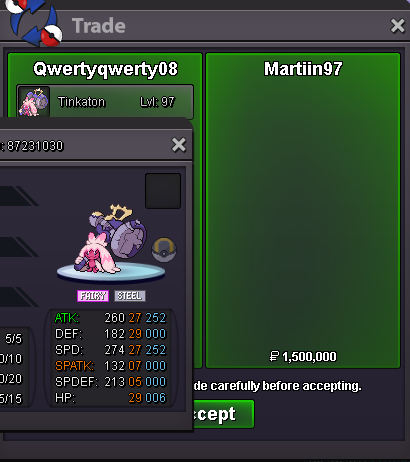
Task: Click Tinkaton's sprite icon in trade slot
Action: click(x=34, y=102)
